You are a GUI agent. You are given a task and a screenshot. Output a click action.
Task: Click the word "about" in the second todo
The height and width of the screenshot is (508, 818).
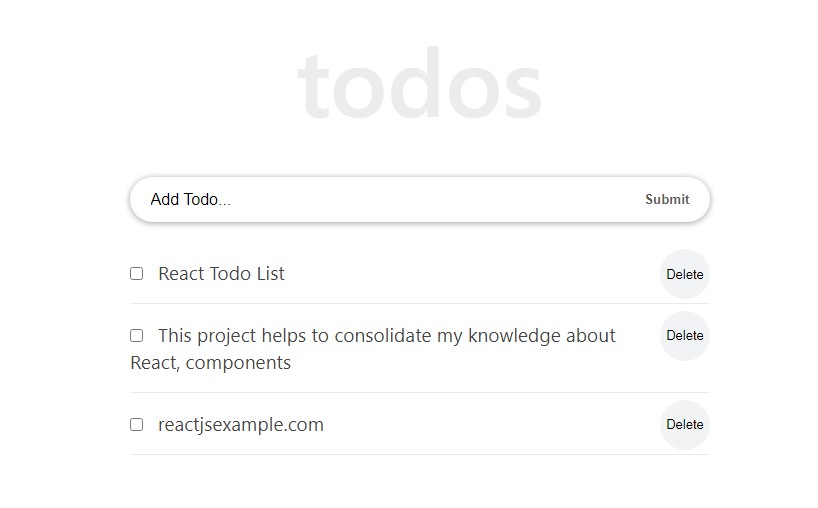[591, 336]
